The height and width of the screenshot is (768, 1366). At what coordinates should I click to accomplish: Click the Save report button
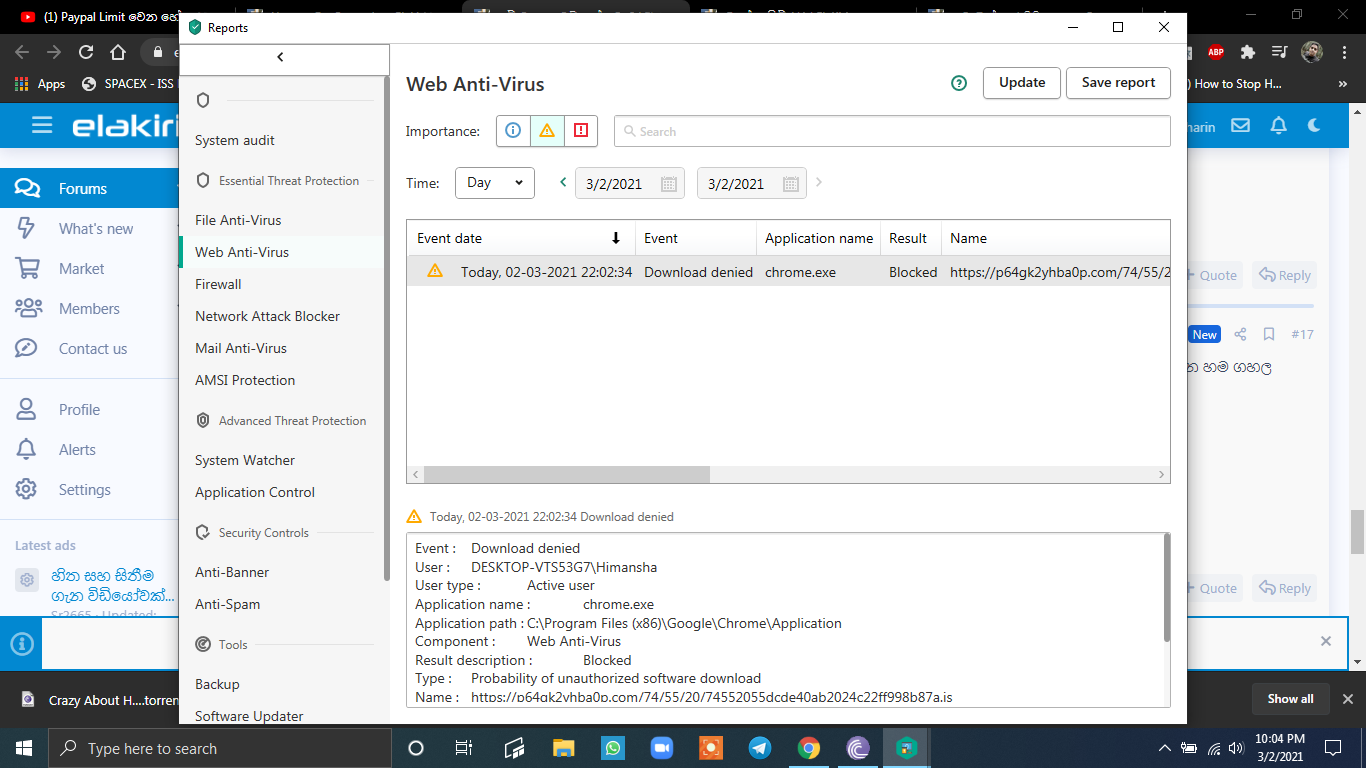click(1118, 83)
